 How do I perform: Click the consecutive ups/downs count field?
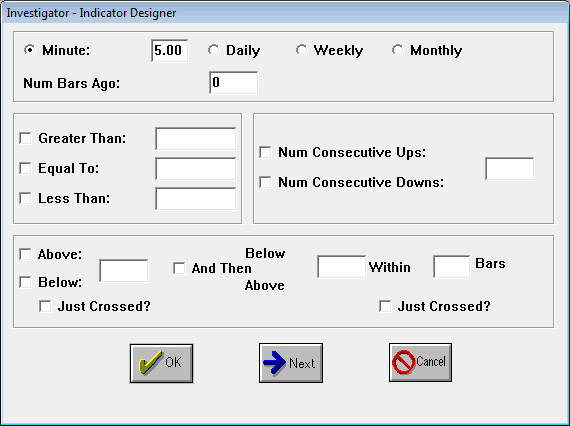(510, 168)
